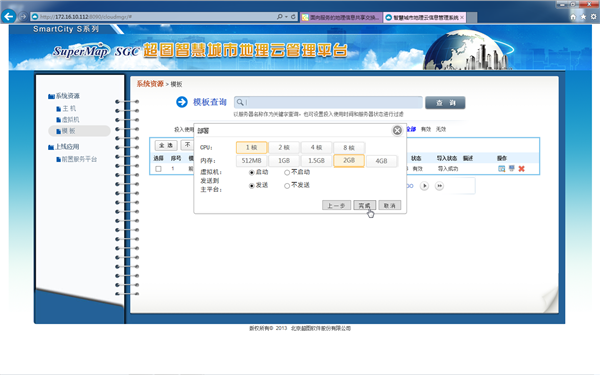Open 虚拟机 in the sidebar tree
This screenshot has height=375, width=600.
(70, 120)
